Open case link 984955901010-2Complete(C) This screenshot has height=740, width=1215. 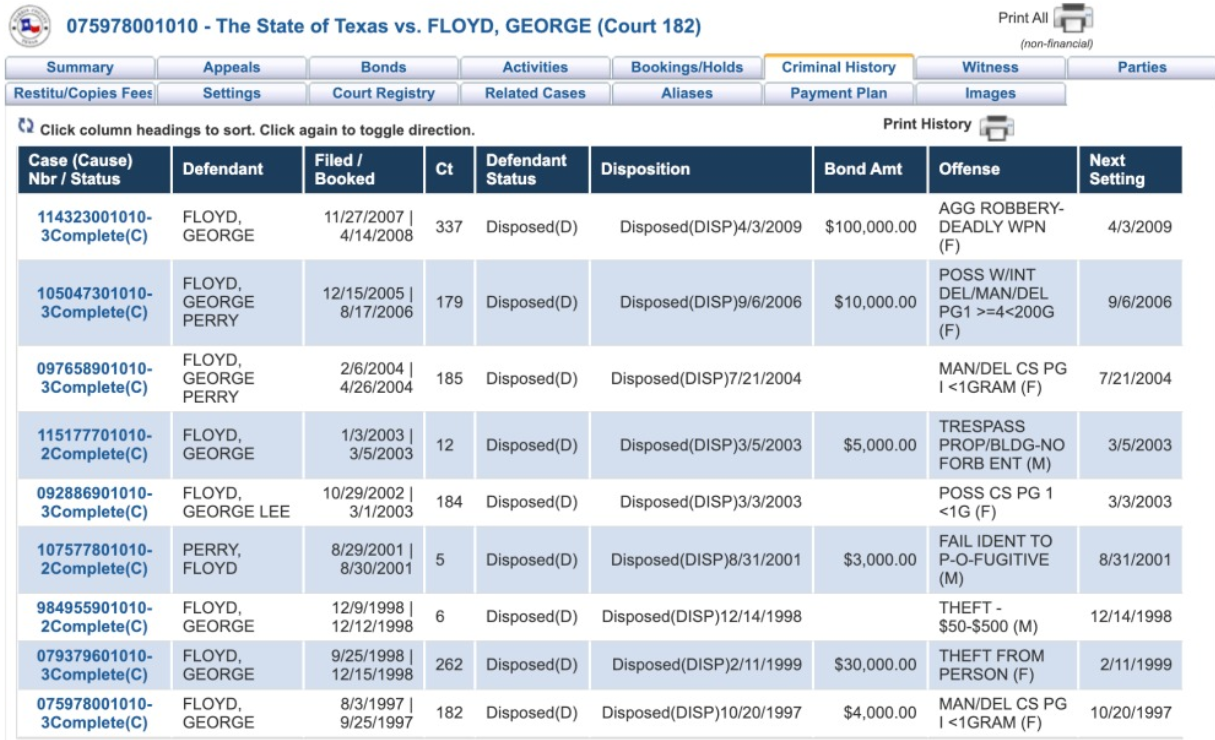[95, 617]
